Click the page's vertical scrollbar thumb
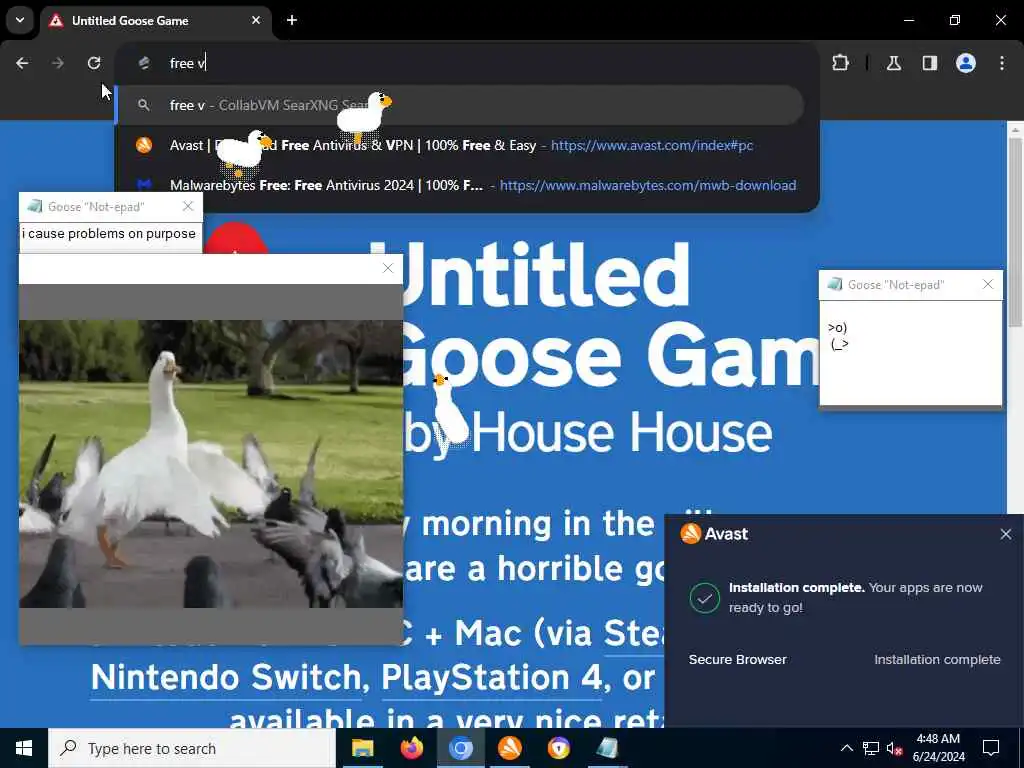 [1015, 232]
